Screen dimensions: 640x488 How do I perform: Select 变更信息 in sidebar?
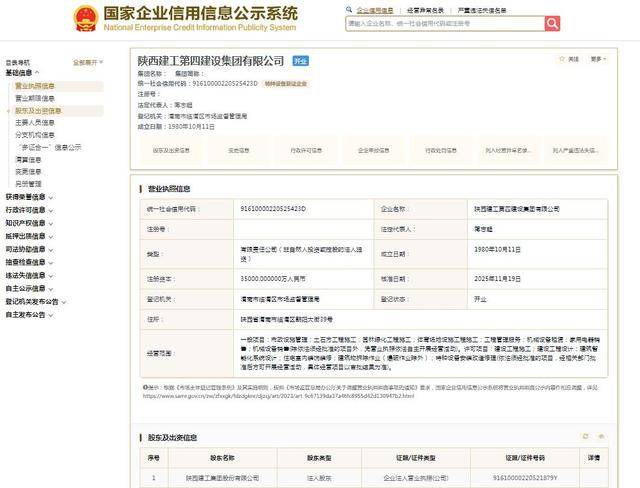click(x=28, y=172)
